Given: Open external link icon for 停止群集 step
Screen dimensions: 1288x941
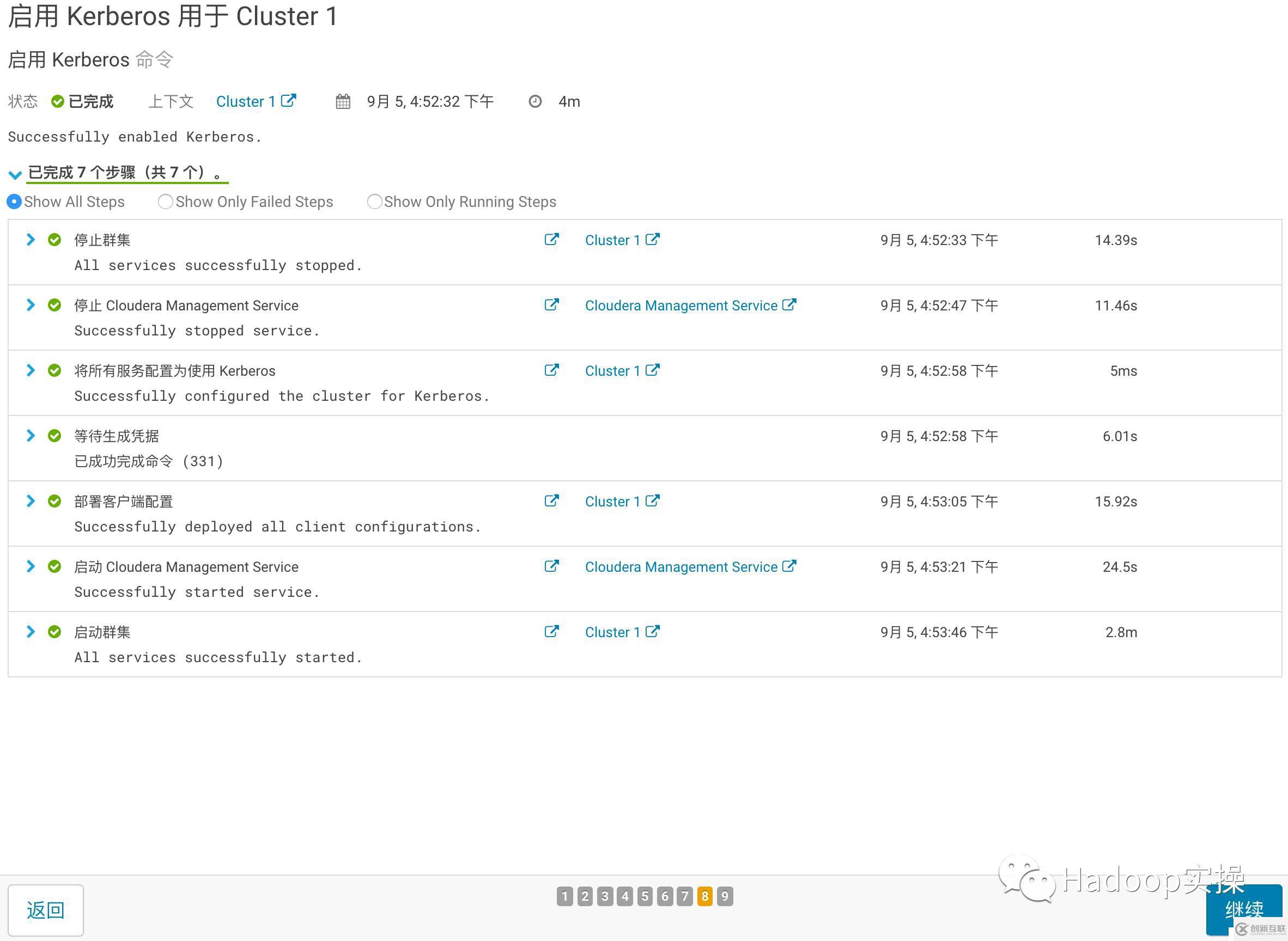Looking at the screenshot, I should point(551,239).
